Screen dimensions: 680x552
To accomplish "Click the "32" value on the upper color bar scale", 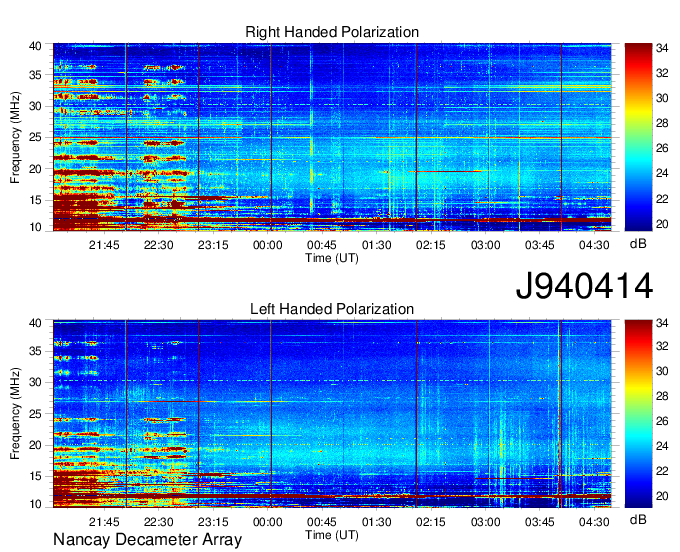I will pos(662,73).
